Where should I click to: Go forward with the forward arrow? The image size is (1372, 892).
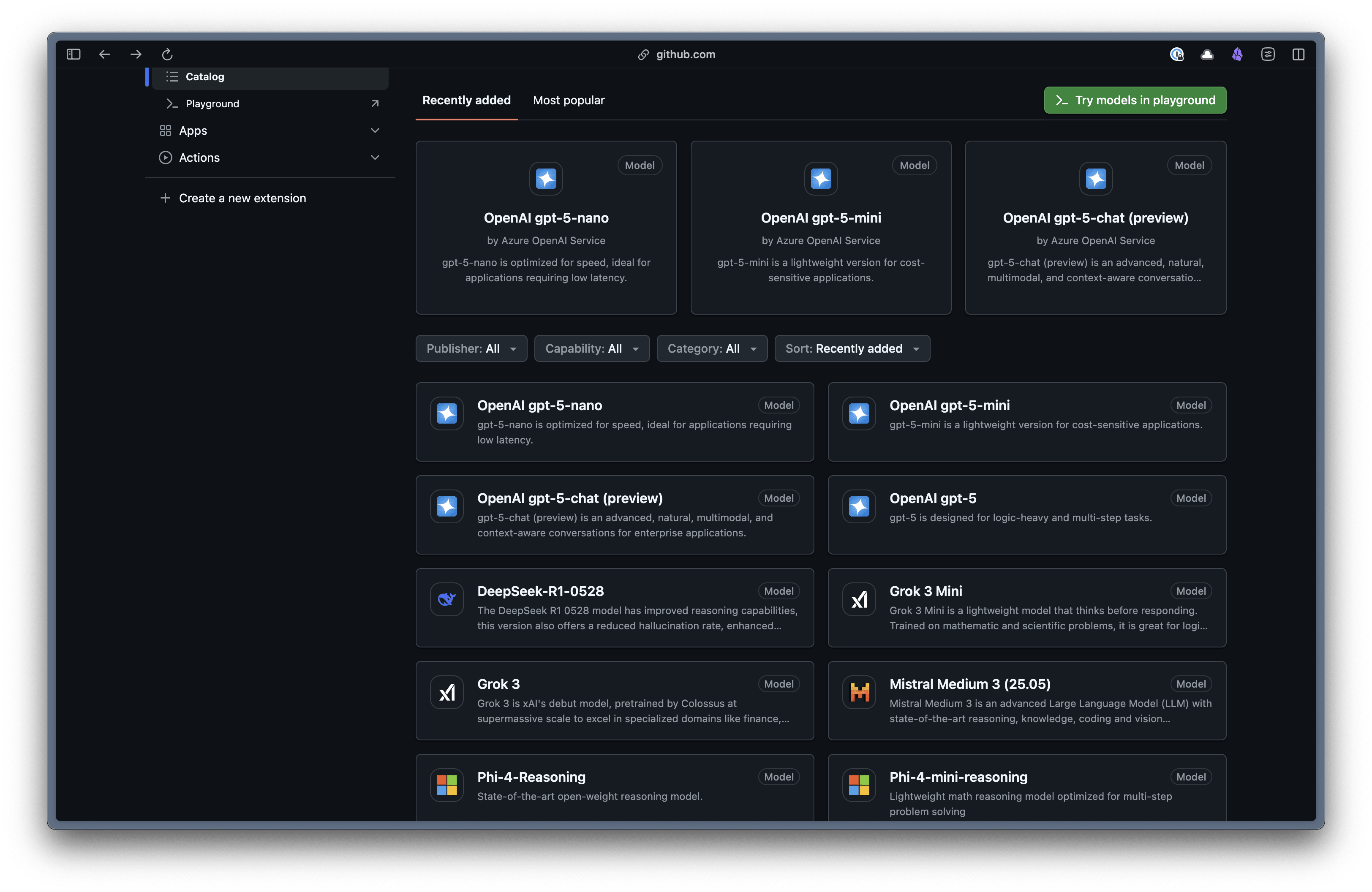[136, 54]
